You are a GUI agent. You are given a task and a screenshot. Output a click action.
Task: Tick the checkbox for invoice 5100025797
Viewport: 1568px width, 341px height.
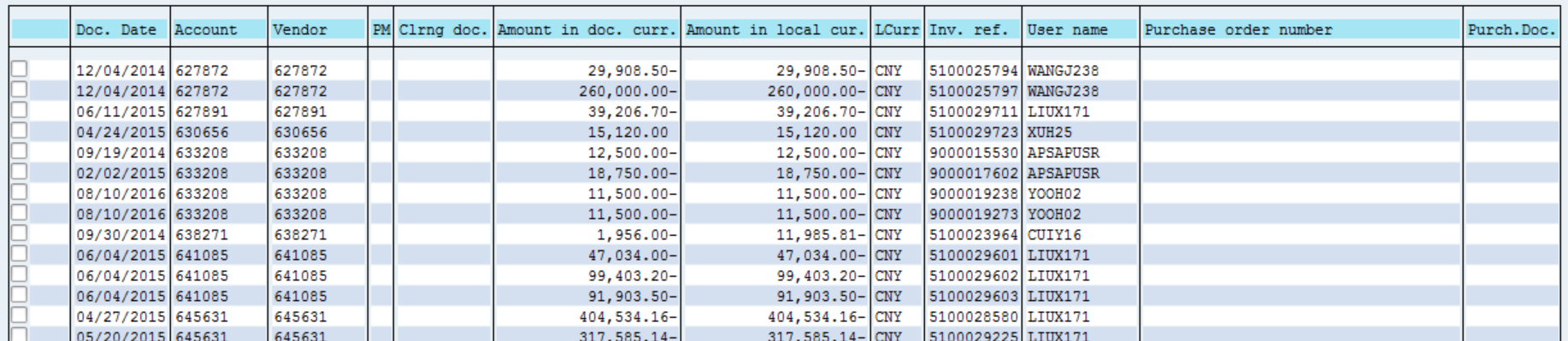[19, 90]
